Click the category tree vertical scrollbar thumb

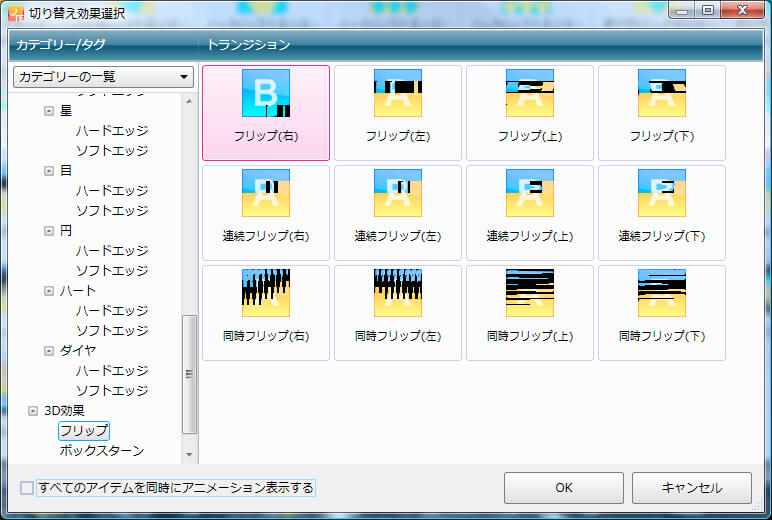tap(189, 374)
